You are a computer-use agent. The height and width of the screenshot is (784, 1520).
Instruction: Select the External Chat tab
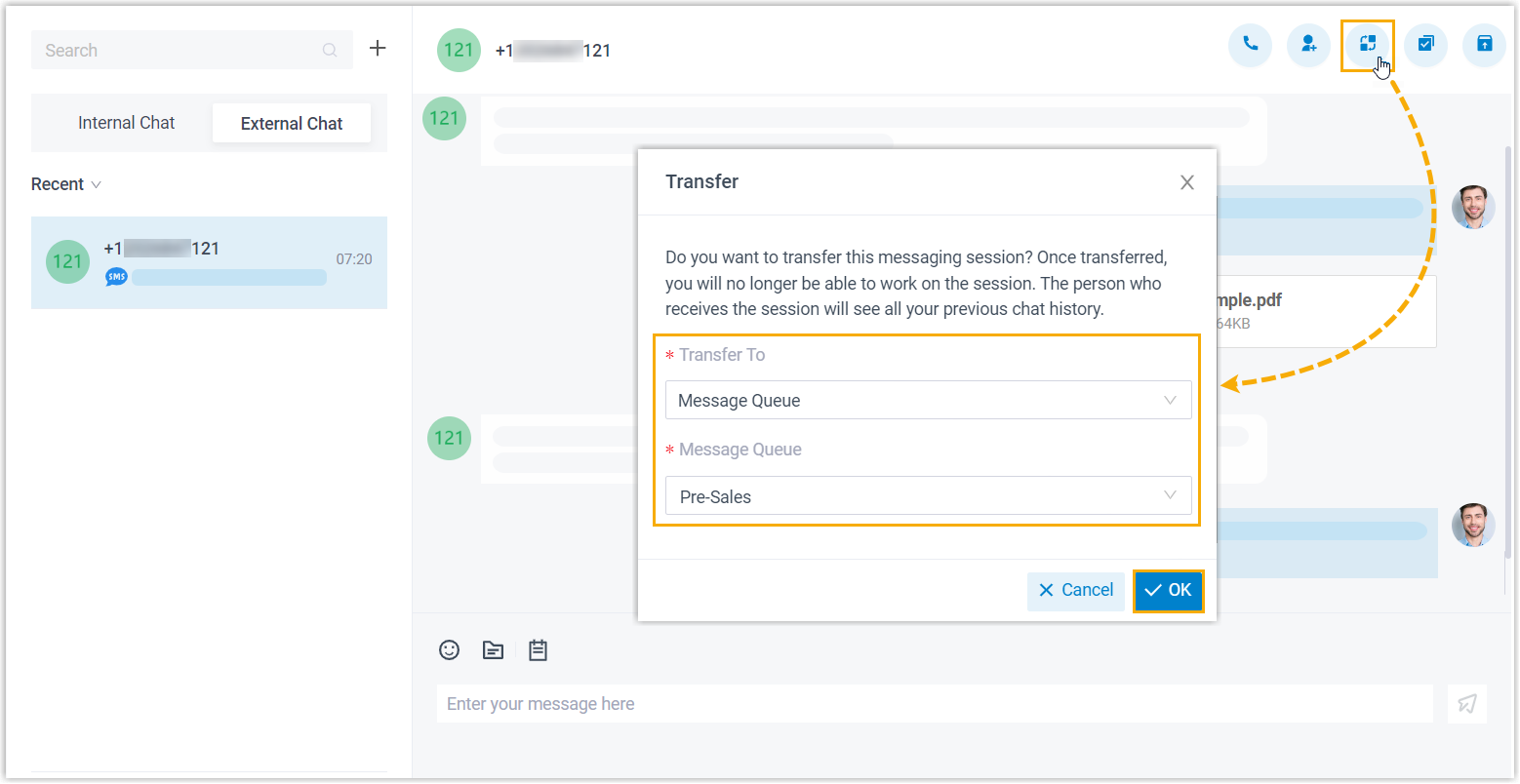pos(292,124)
